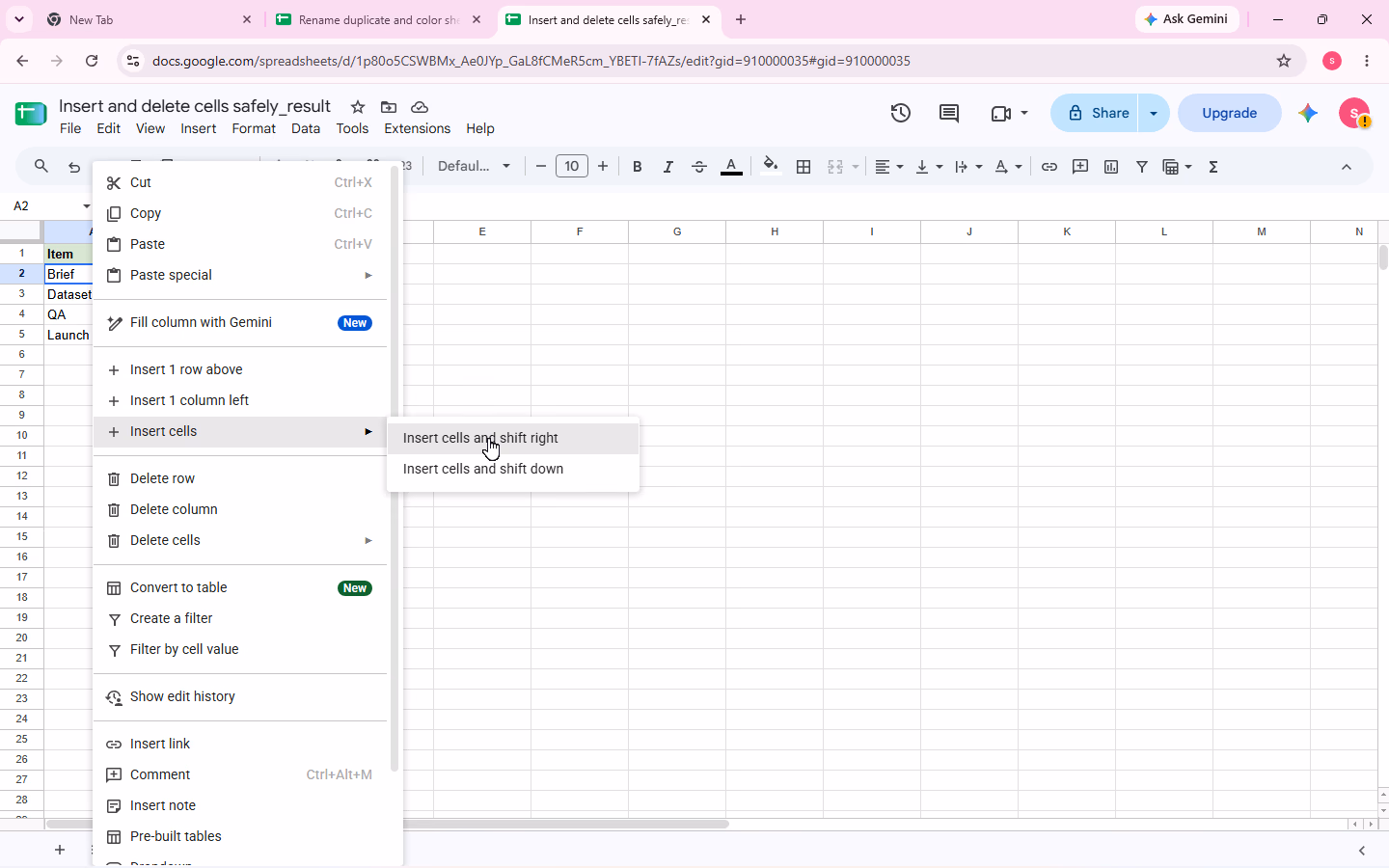Open version history clock icon
1389x868 pixels.
900,113
